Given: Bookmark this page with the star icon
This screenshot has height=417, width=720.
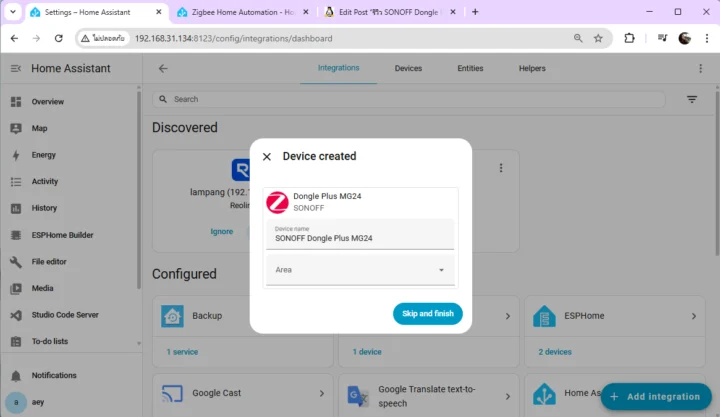Looking at the screenshot, I should pyautogui.click(x=598, y=39).
